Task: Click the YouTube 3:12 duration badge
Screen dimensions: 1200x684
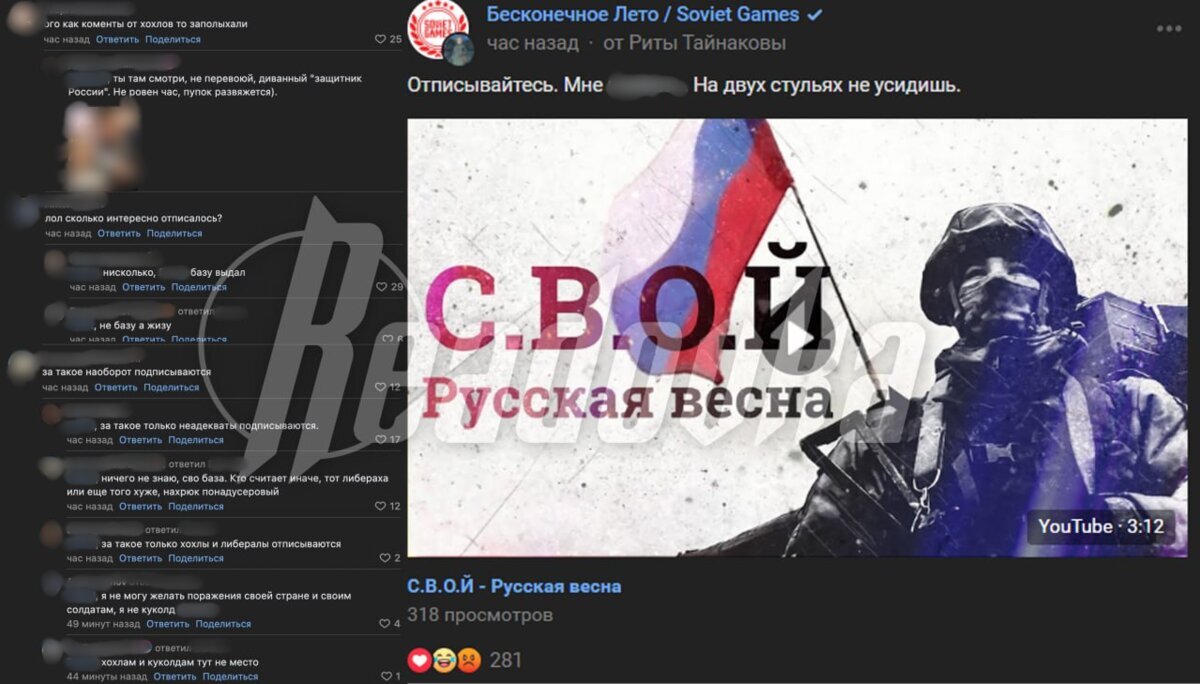Action: [1101, 526]
